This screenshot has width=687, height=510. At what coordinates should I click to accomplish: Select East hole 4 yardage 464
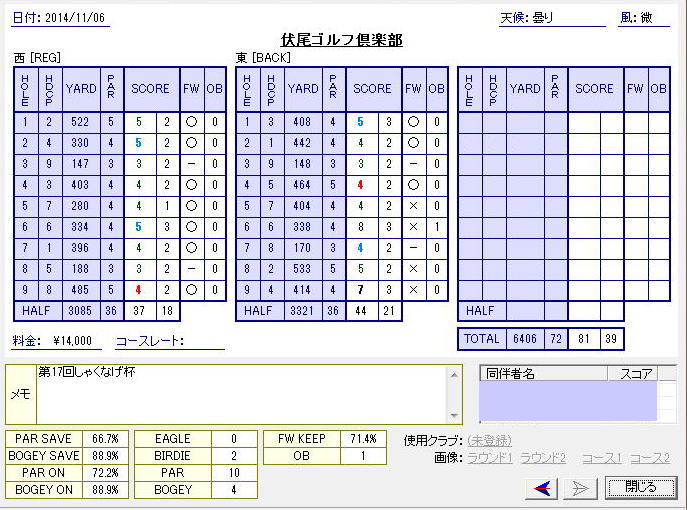pyautogui.click(x=302, y=185)
